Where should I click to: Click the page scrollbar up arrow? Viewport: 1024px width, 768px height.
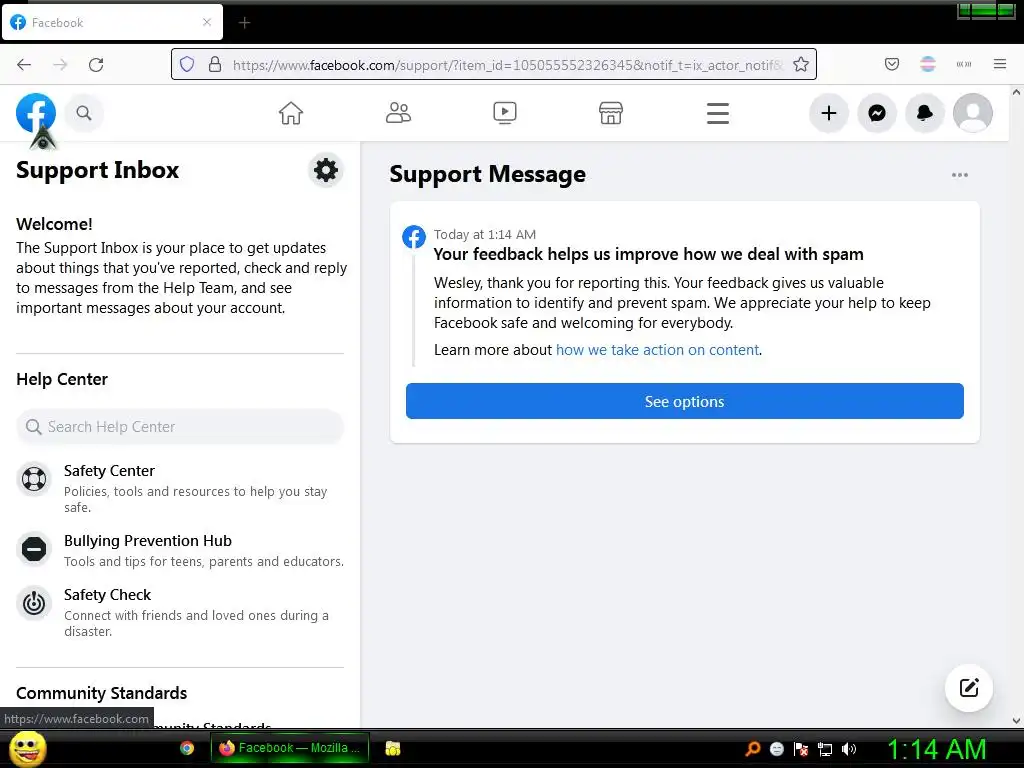1016,92
